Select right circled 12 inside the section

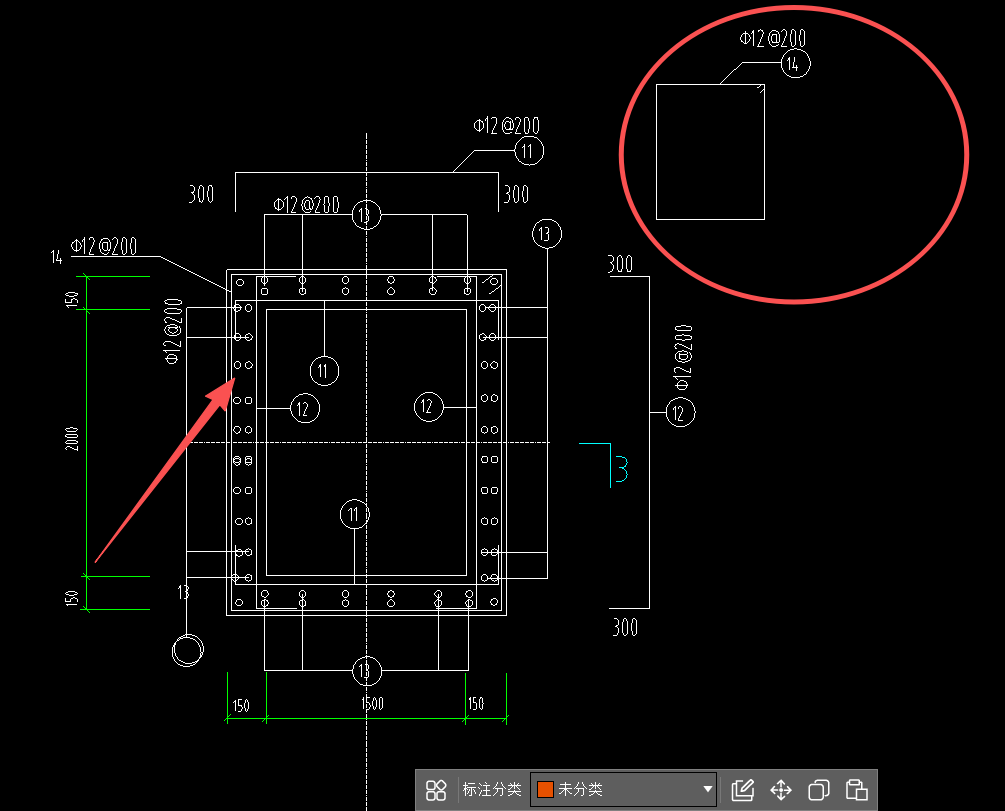[428, 406]
